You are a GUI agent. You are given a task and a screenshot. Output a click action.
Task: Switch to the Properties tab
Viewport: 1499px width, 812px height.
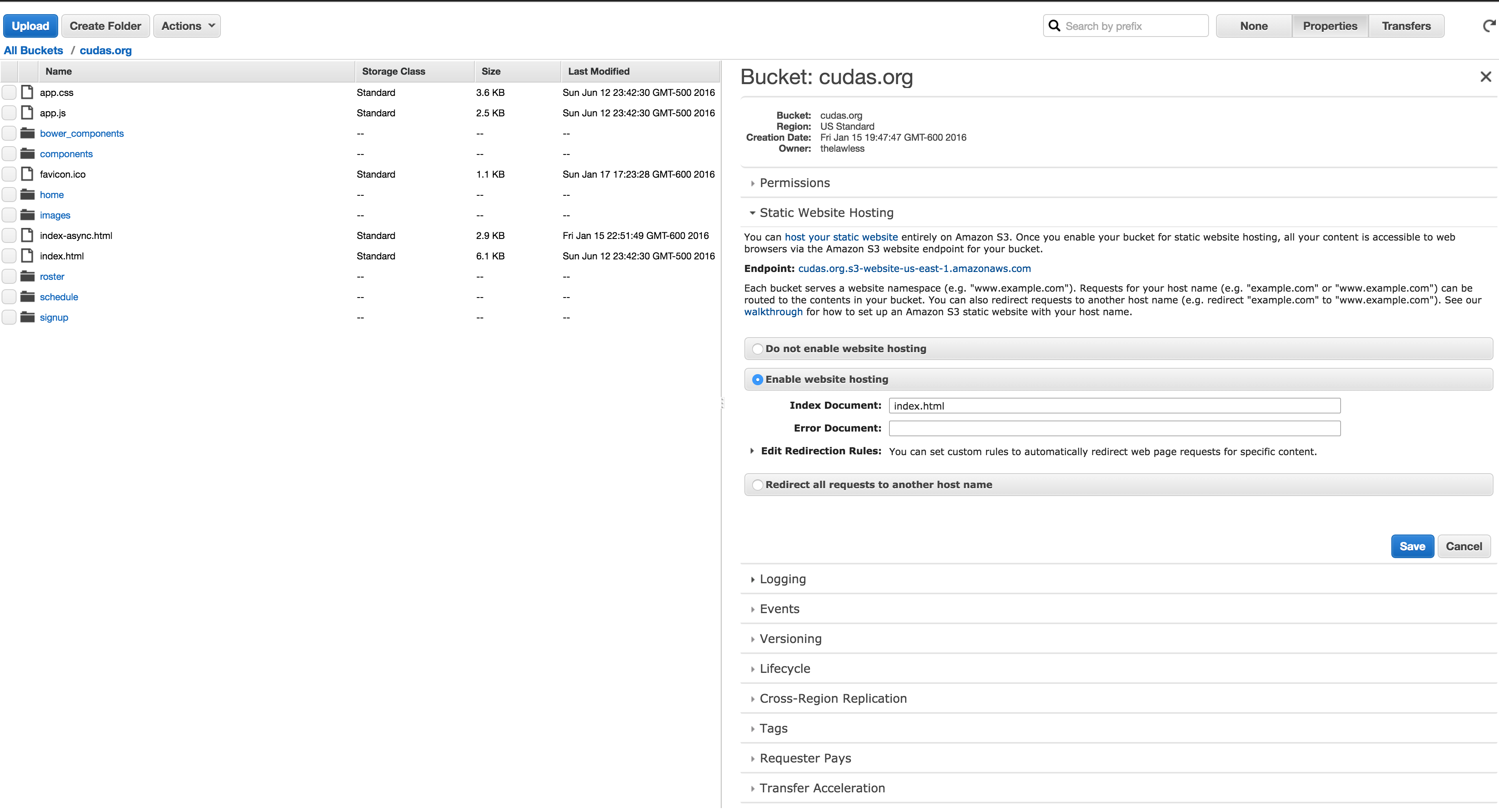point(1330,26)
